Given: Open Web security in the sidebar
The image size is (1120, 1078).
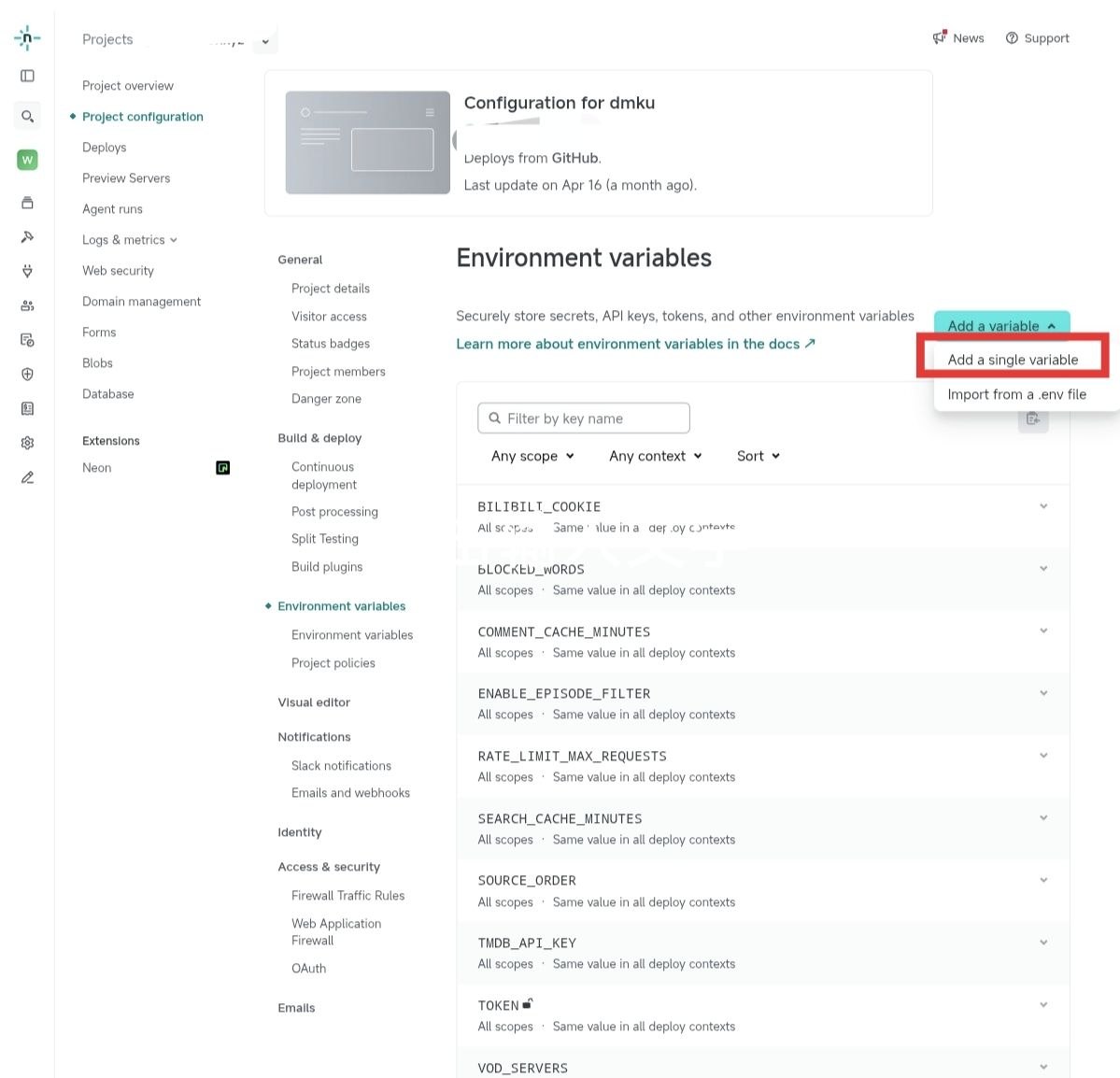Looking at the screenshot, I should [x=118, y=271].
